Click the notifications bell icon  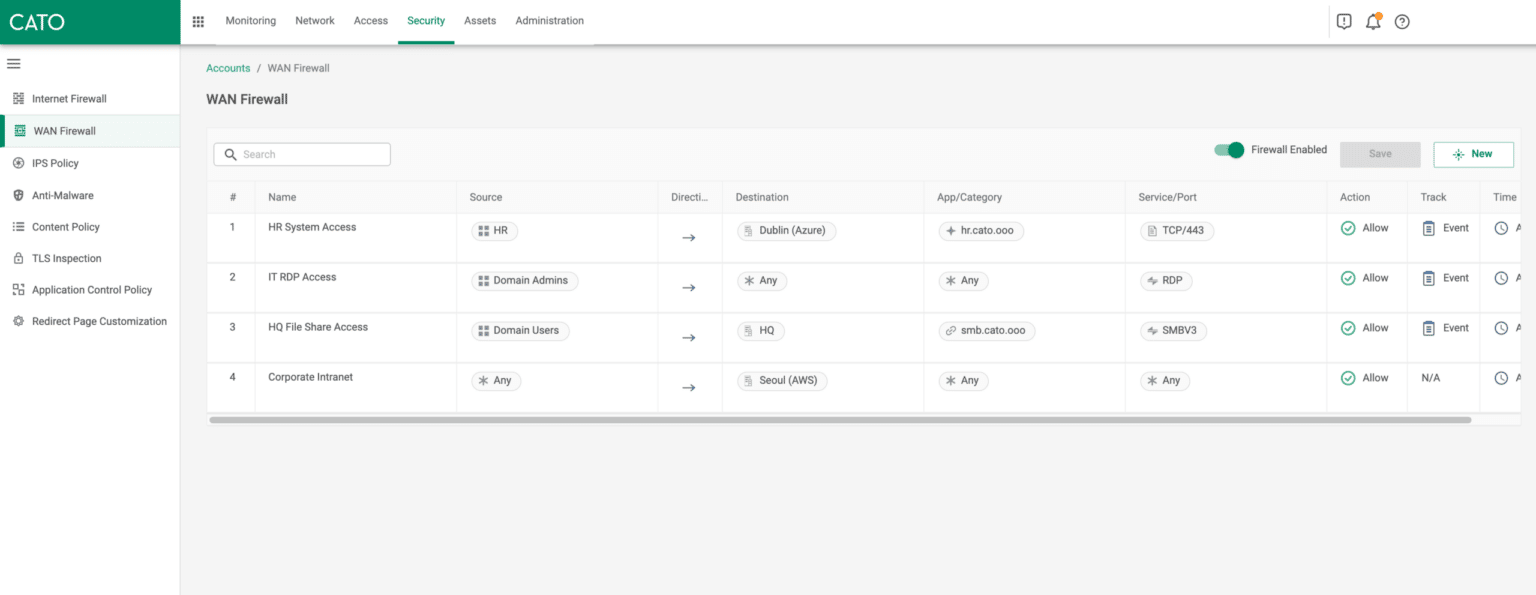[x=1373, y=21]
